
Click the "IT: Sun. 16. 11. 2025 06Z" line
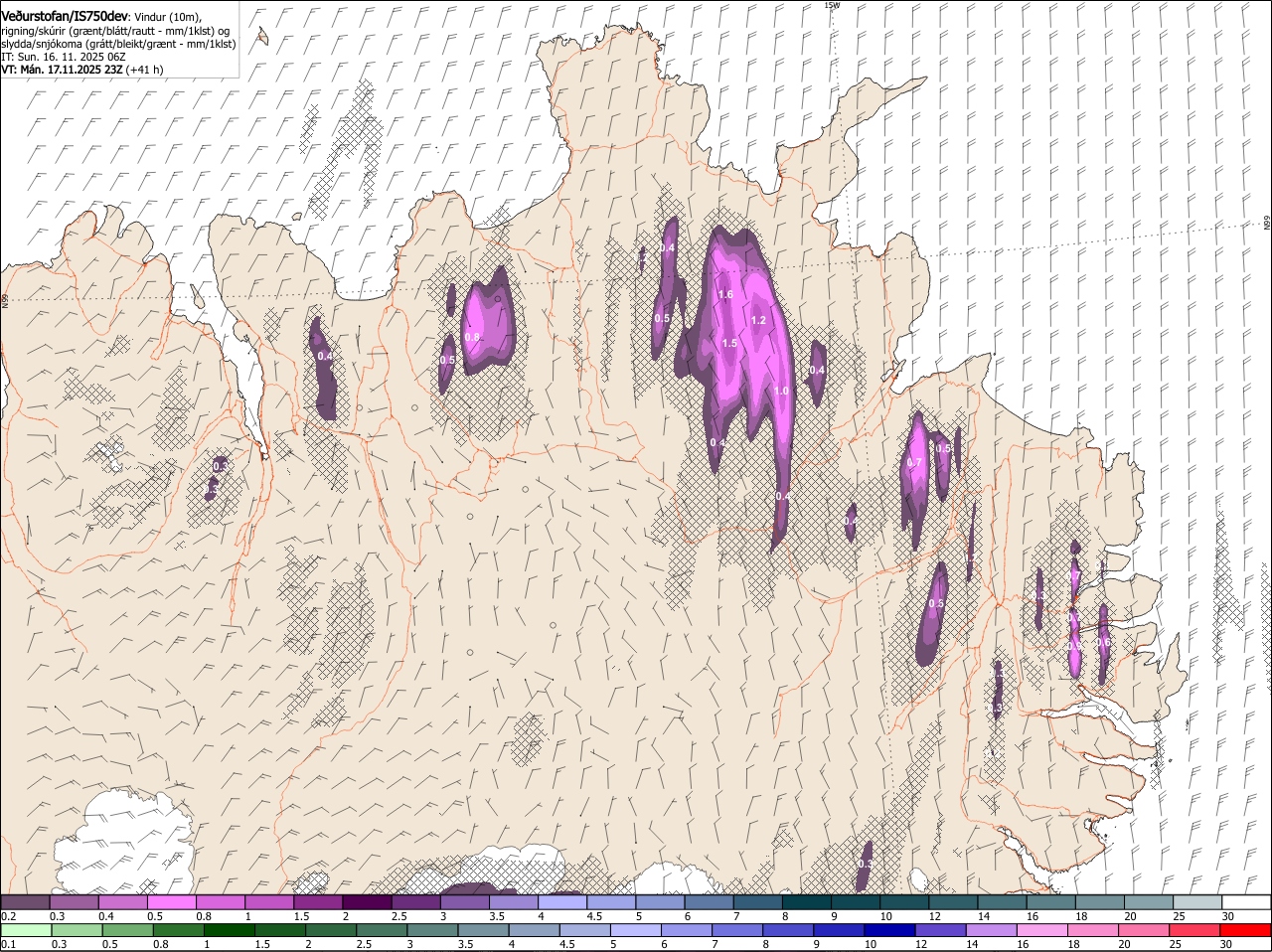(64, 57)
